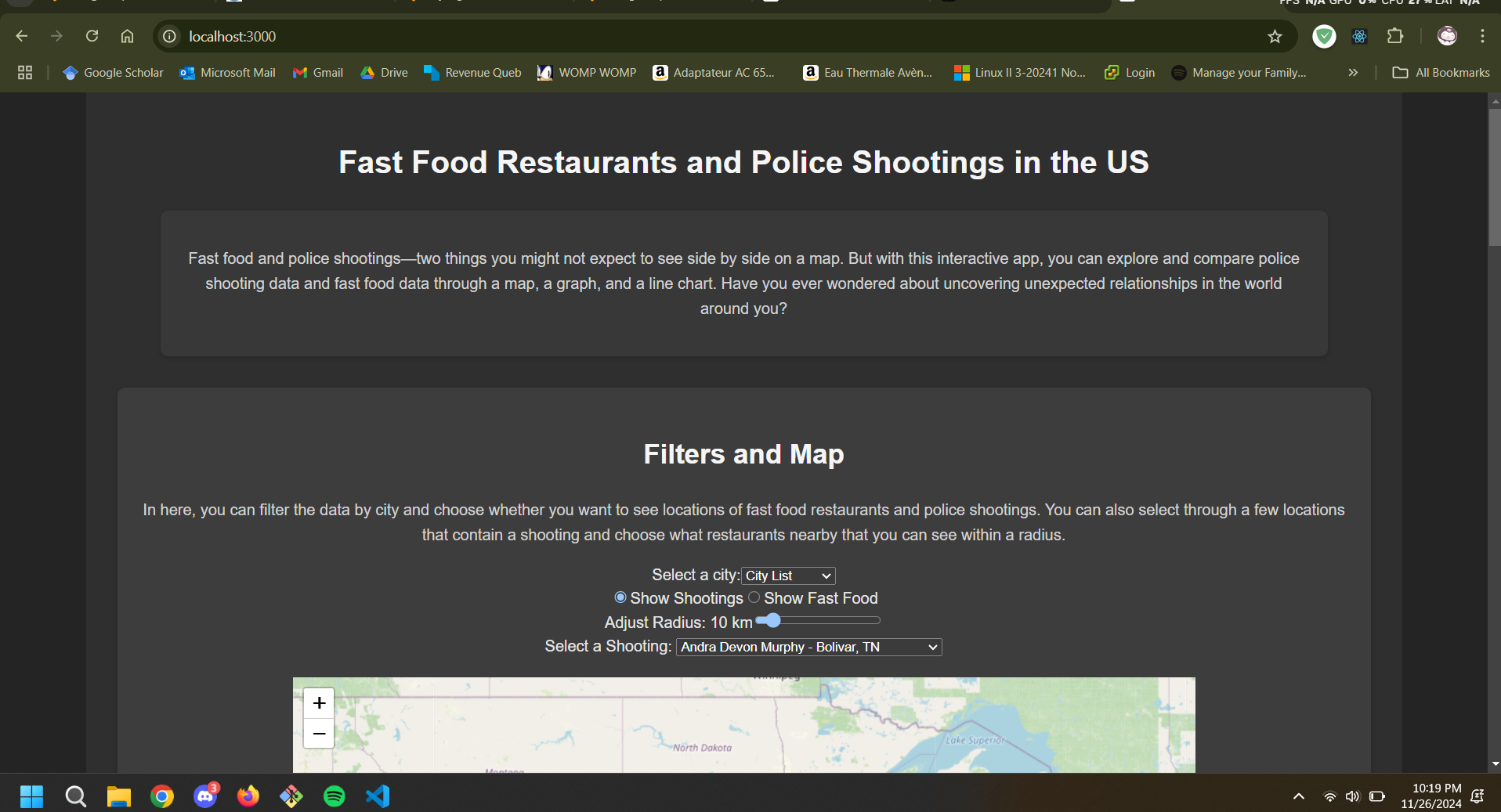Open Visual Studio Code from the taskbar
Image resolution: width=1501 pixels, height=812 pixels.
(378, 796)
